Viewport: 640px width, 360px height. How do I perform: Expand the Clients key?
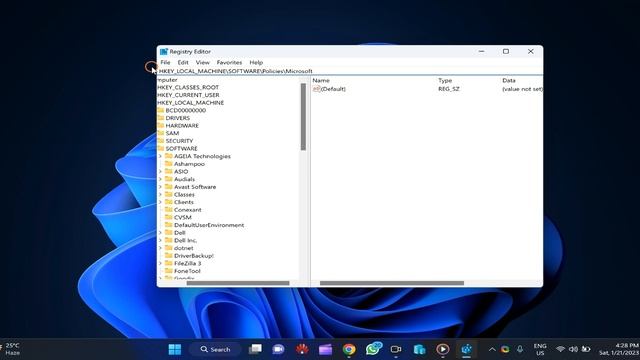point(160,202)
